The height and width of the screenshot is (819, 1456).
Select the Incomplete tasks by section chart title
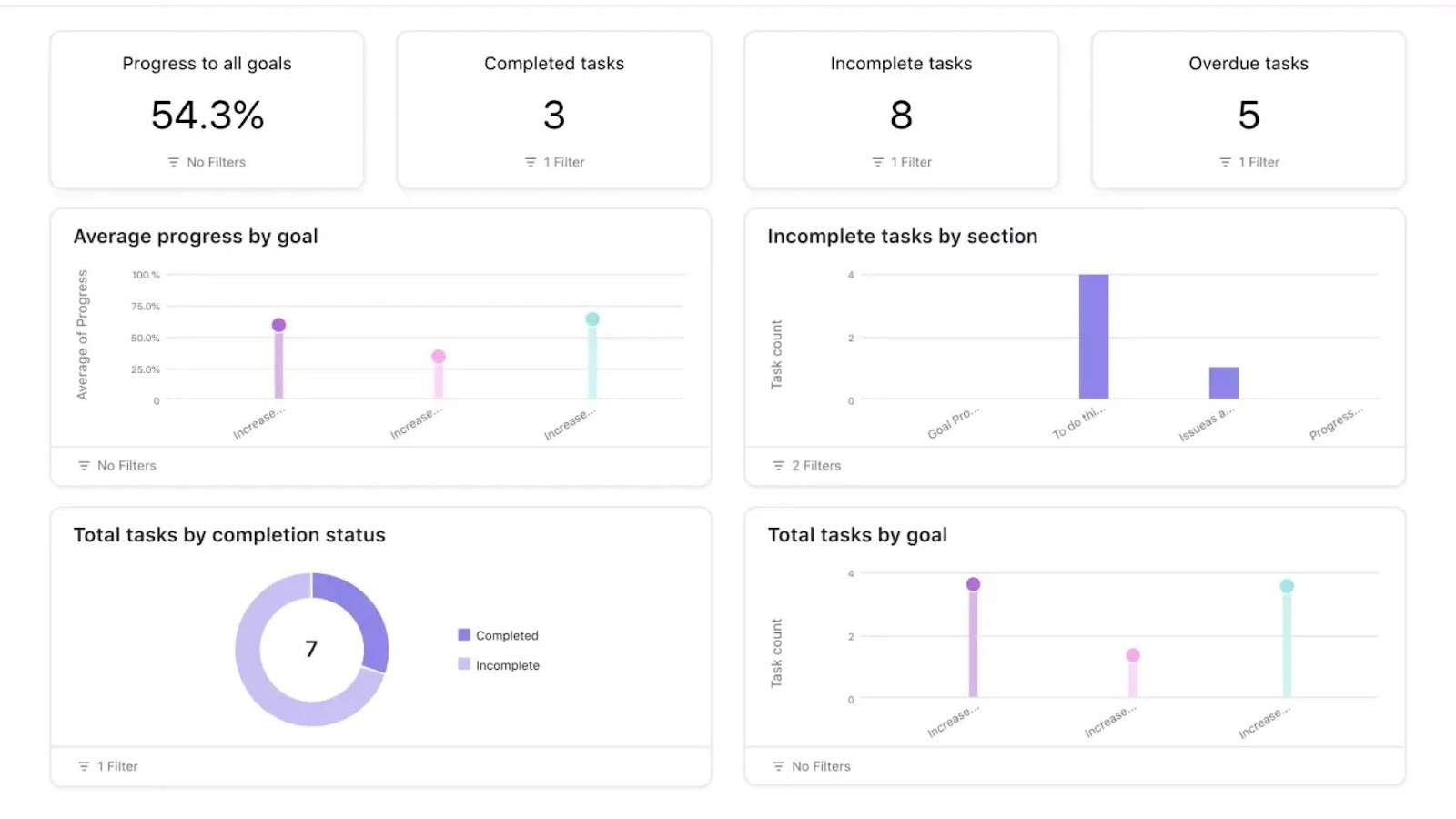902,236
